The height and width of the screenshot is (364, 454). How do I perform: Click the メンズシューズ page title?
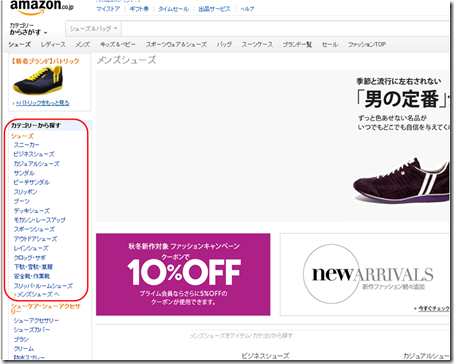tap(126, 60)
